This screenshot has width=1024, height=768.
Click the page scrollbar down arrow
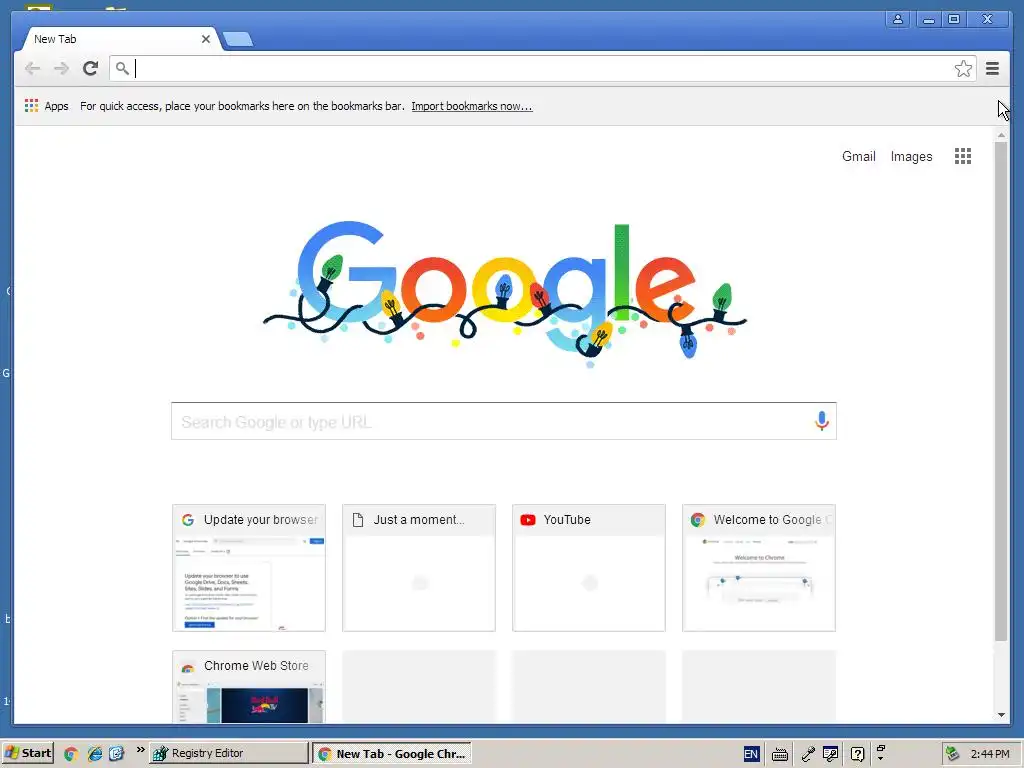coord(1001,715)
